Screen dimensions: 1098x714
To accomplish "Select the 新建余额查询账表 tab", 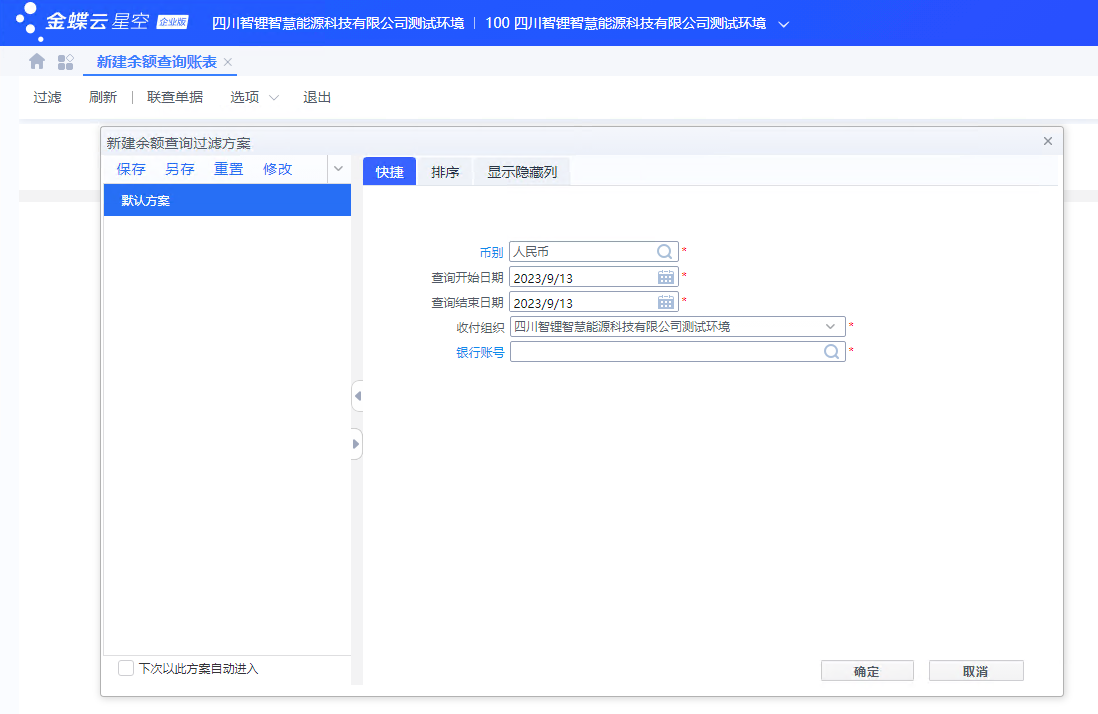I will pyautogui.click(x=157, y=62).
